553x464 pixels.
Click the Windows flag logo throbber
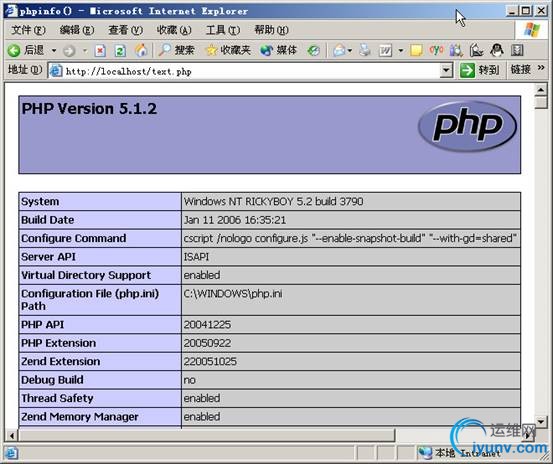(x=532, y=30)
